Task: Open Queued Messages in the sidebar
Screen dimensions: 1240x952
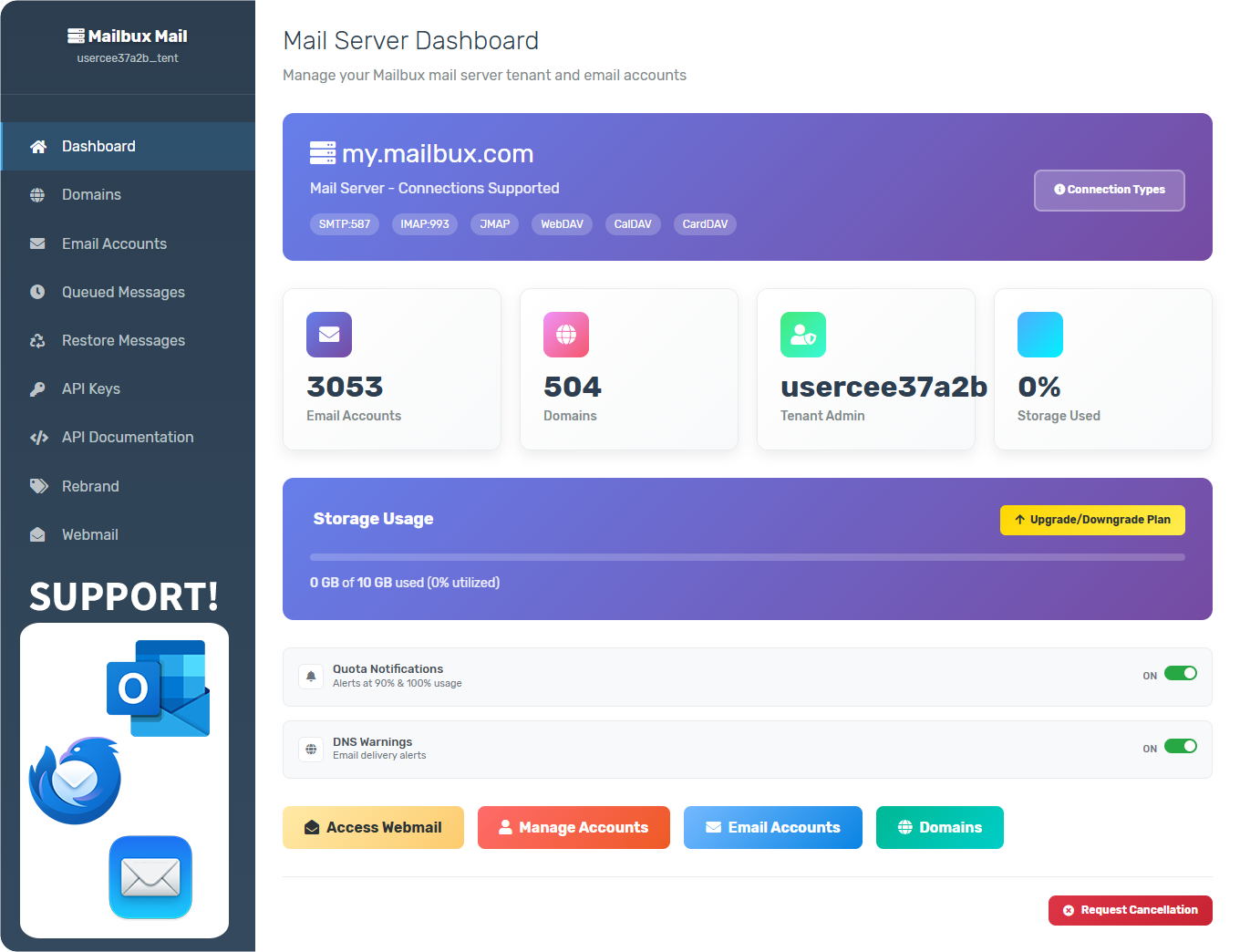Action: coord(129,292)
